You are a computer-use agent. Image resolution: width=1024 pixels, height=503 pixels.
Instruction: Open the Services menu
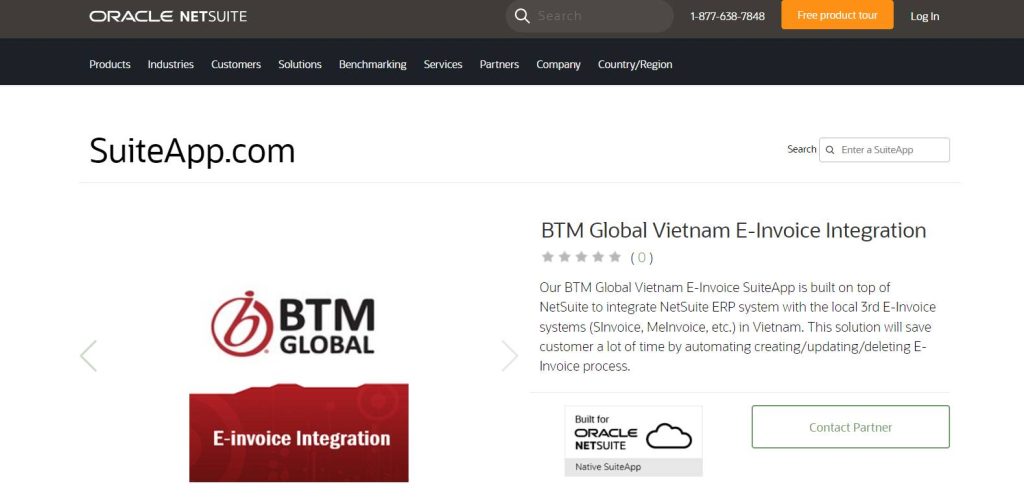[x=443, y=64]
